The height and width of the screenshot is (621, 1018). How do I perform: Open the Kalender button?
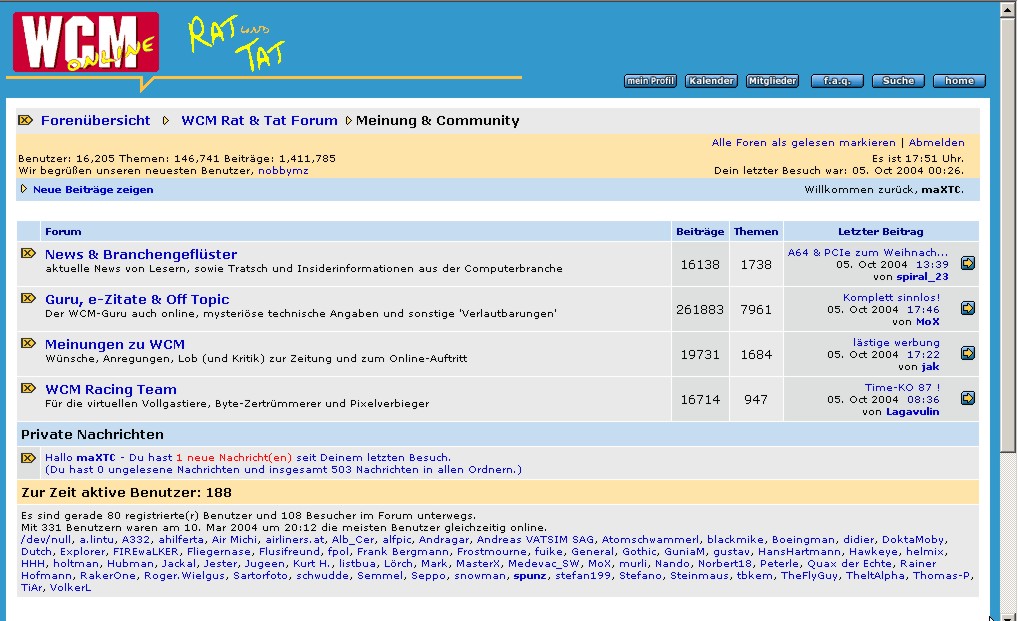click(711, 80)
